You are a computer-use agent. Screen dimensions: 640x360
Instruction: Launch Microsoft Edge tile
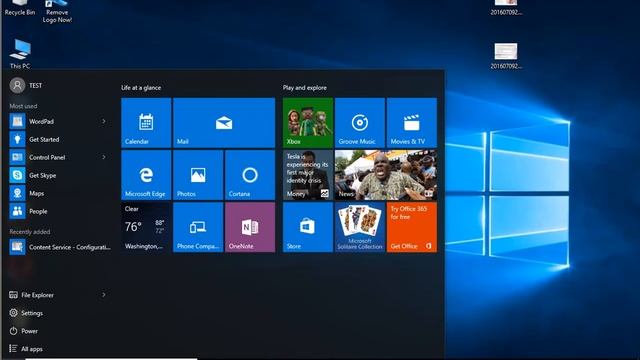(x=146, y=175)
